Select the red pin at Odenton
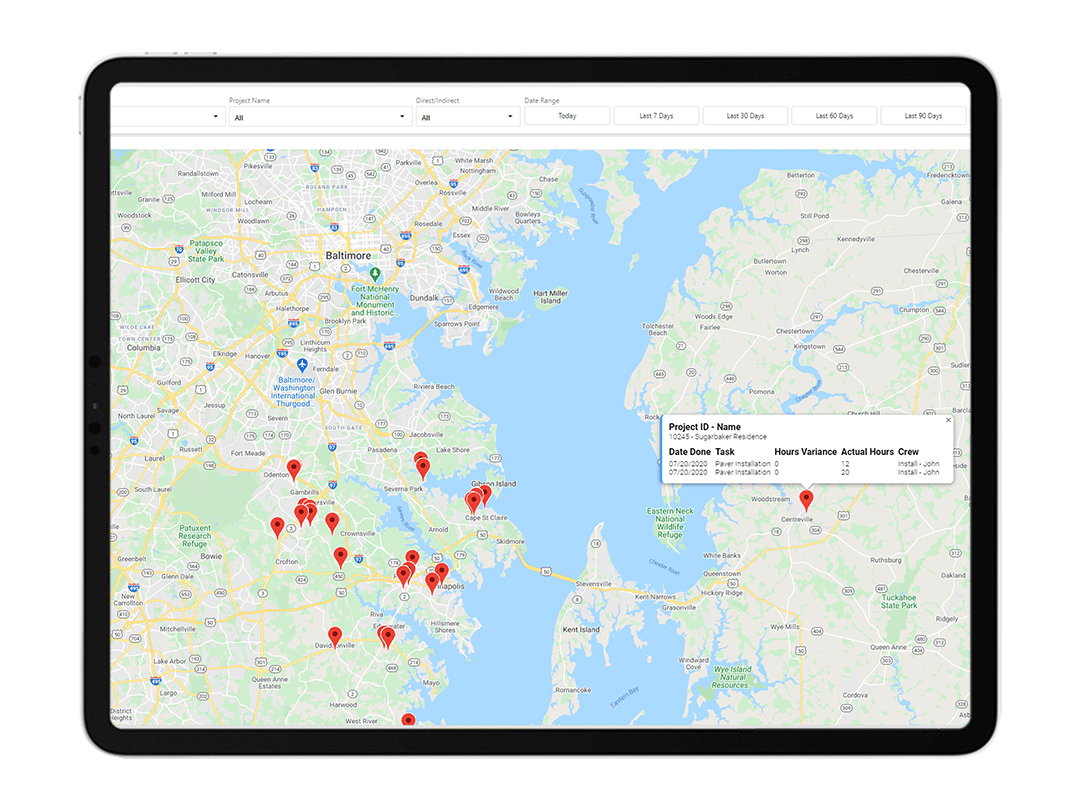1080x810 pixels. tap(293, 469)
